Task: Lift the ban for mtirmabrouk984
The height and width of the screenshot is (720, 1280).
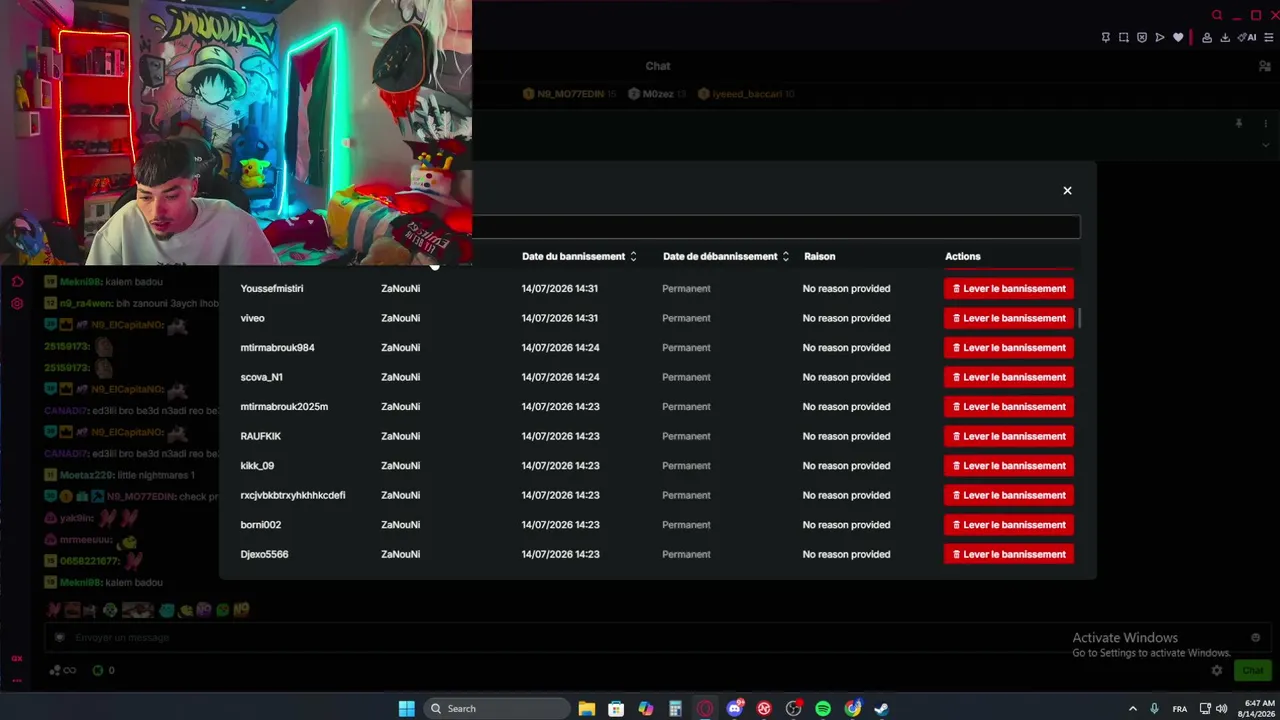Action: [x=1009, y=348]
